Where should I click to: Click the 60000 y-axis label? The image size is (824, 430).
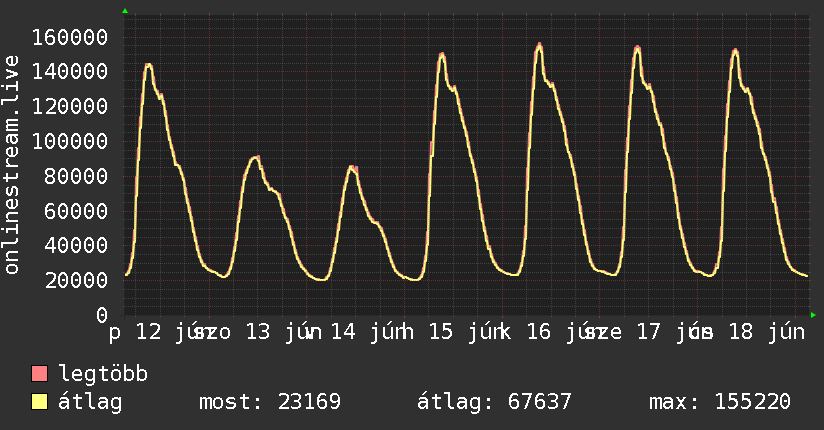pyautogui.click(x=76, y=211)
